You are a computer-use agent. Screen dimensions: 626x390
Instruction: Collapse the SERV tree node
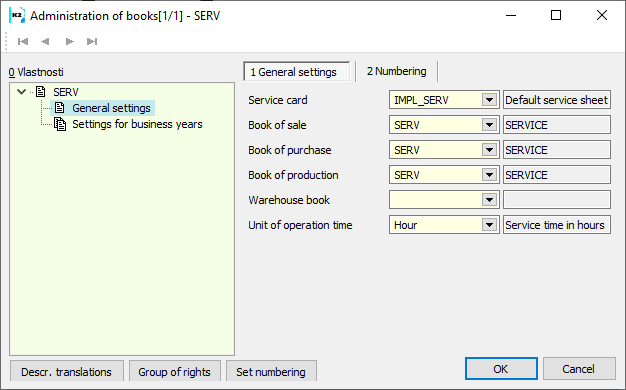[x=22, y=92]
